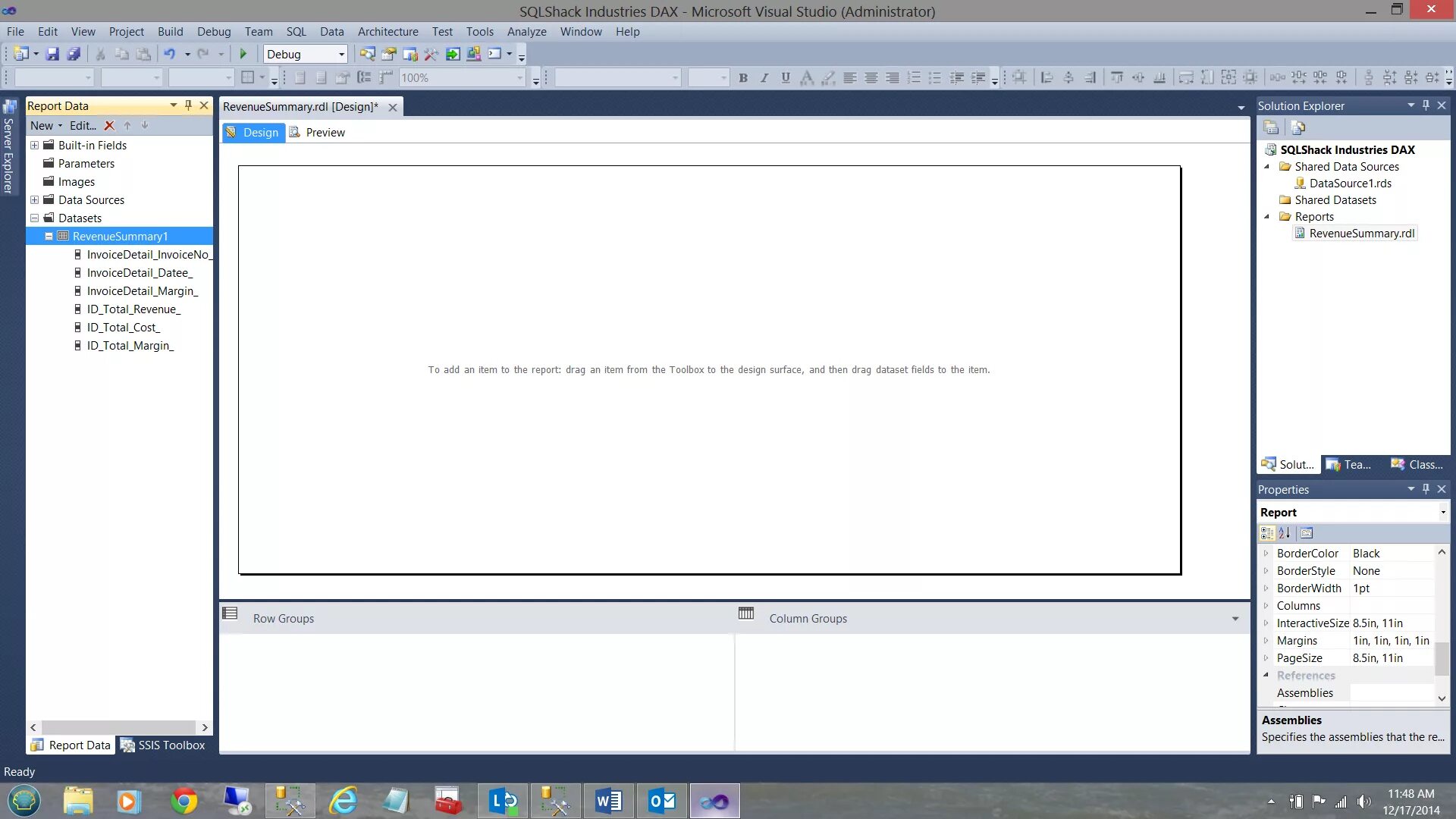Switch to the Preview tab
This screenshot has width=1456, height=819.
tap(318, 133)
